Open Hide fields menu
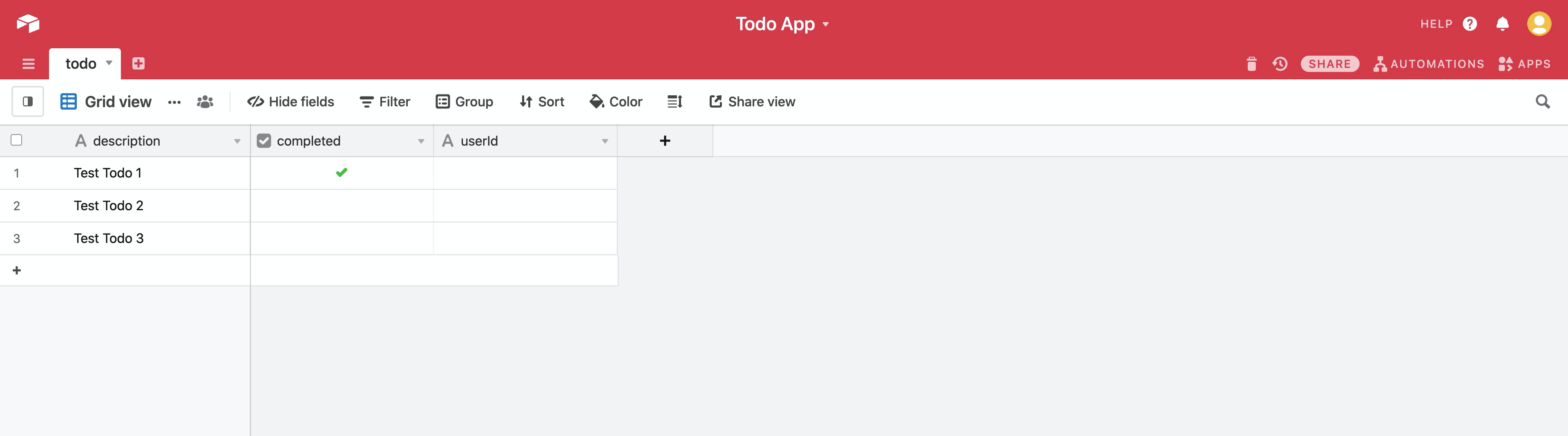 pos(290,102)
